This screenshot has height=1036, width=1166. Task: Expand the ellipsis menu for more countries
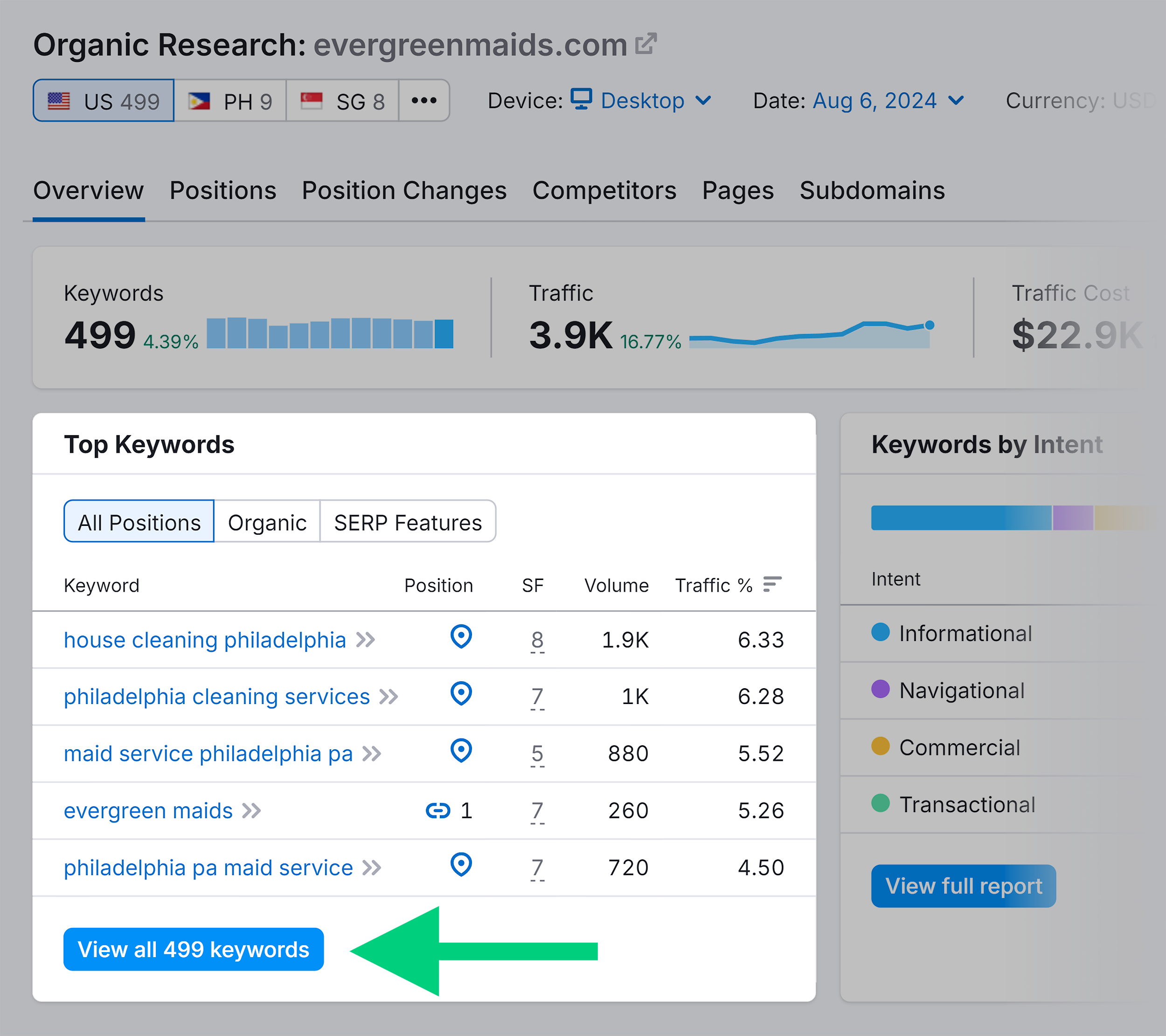(424, 100)
